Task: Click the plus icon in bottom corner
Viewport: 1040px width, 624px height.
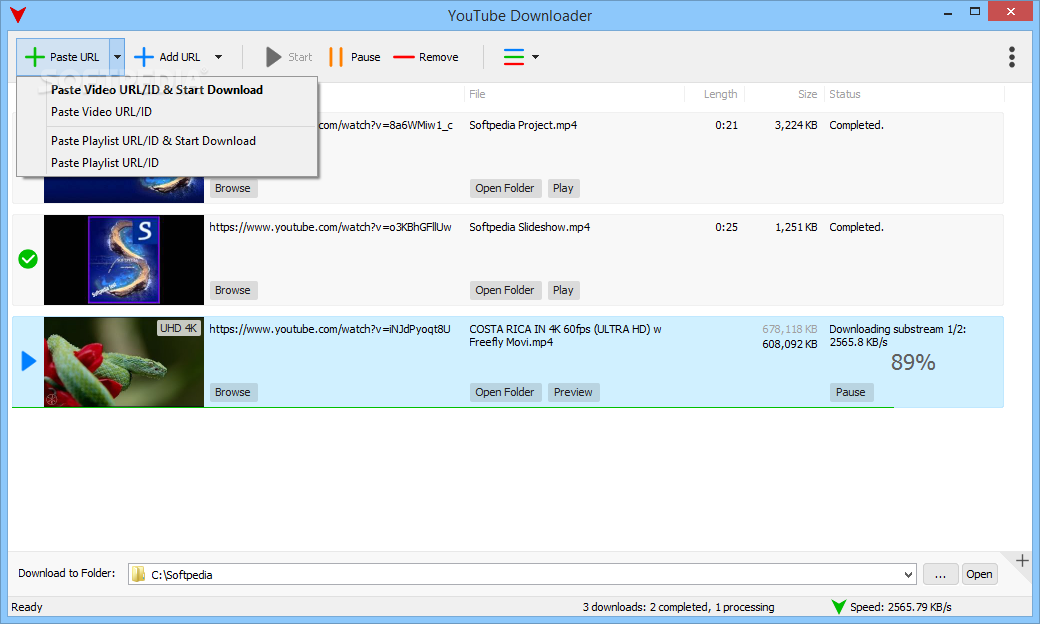Action: pos(1022,561)
